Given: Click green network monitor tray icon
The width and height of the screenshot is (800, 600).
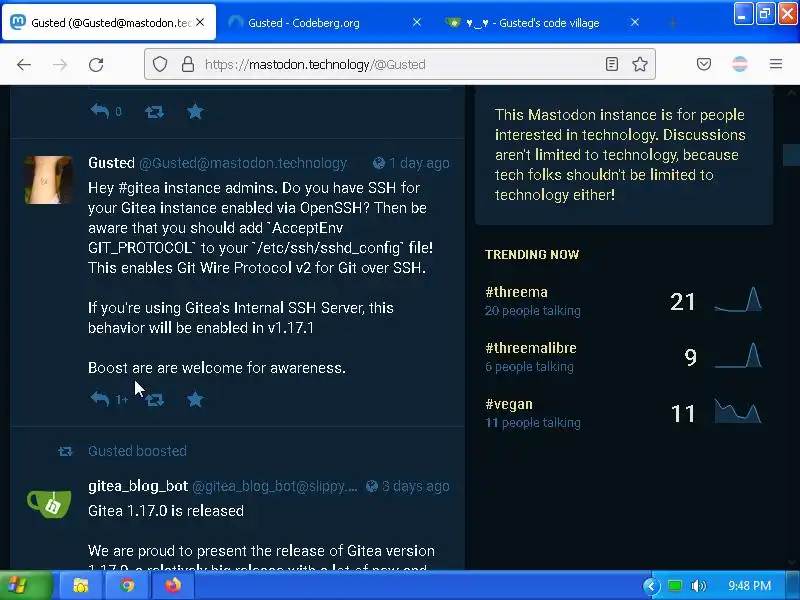Looking at the screenshot, I should (x=675, y=586).
